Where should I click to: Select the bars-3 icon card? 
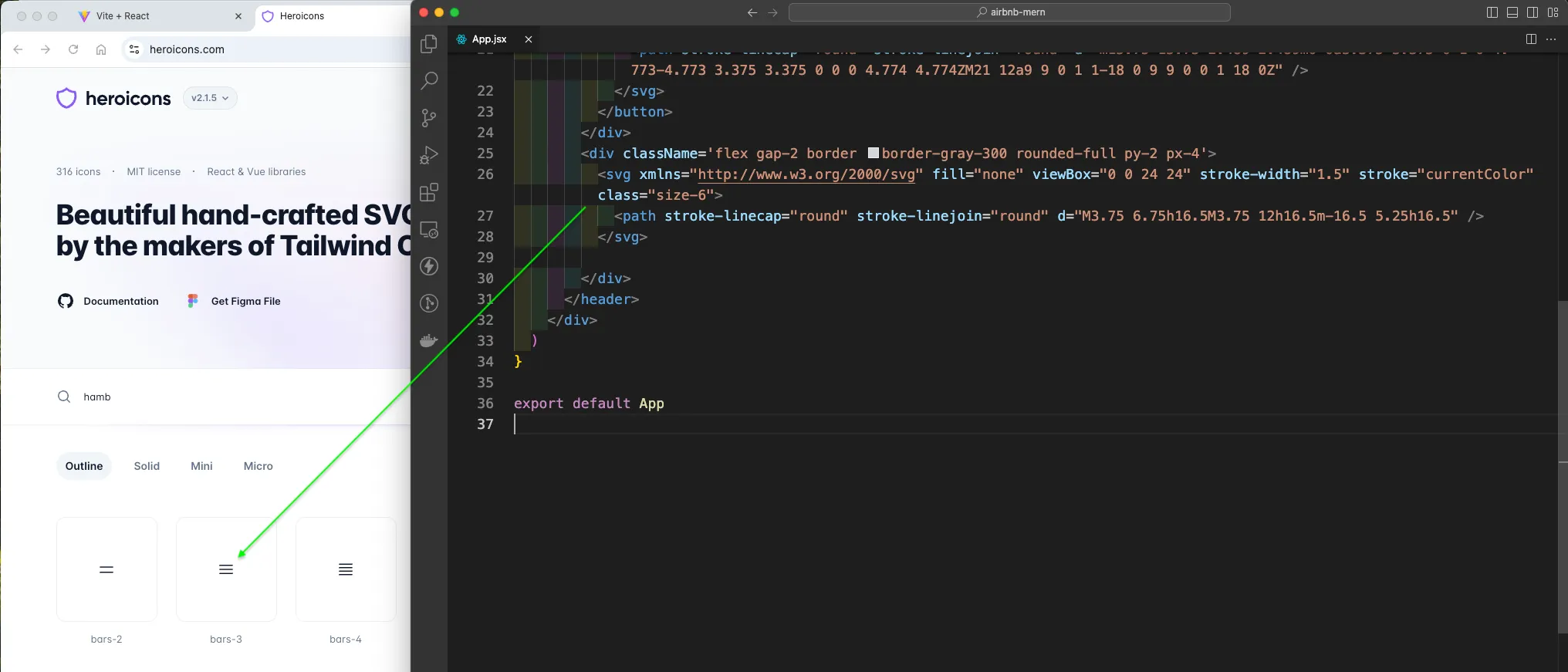(x=226, y=569)
